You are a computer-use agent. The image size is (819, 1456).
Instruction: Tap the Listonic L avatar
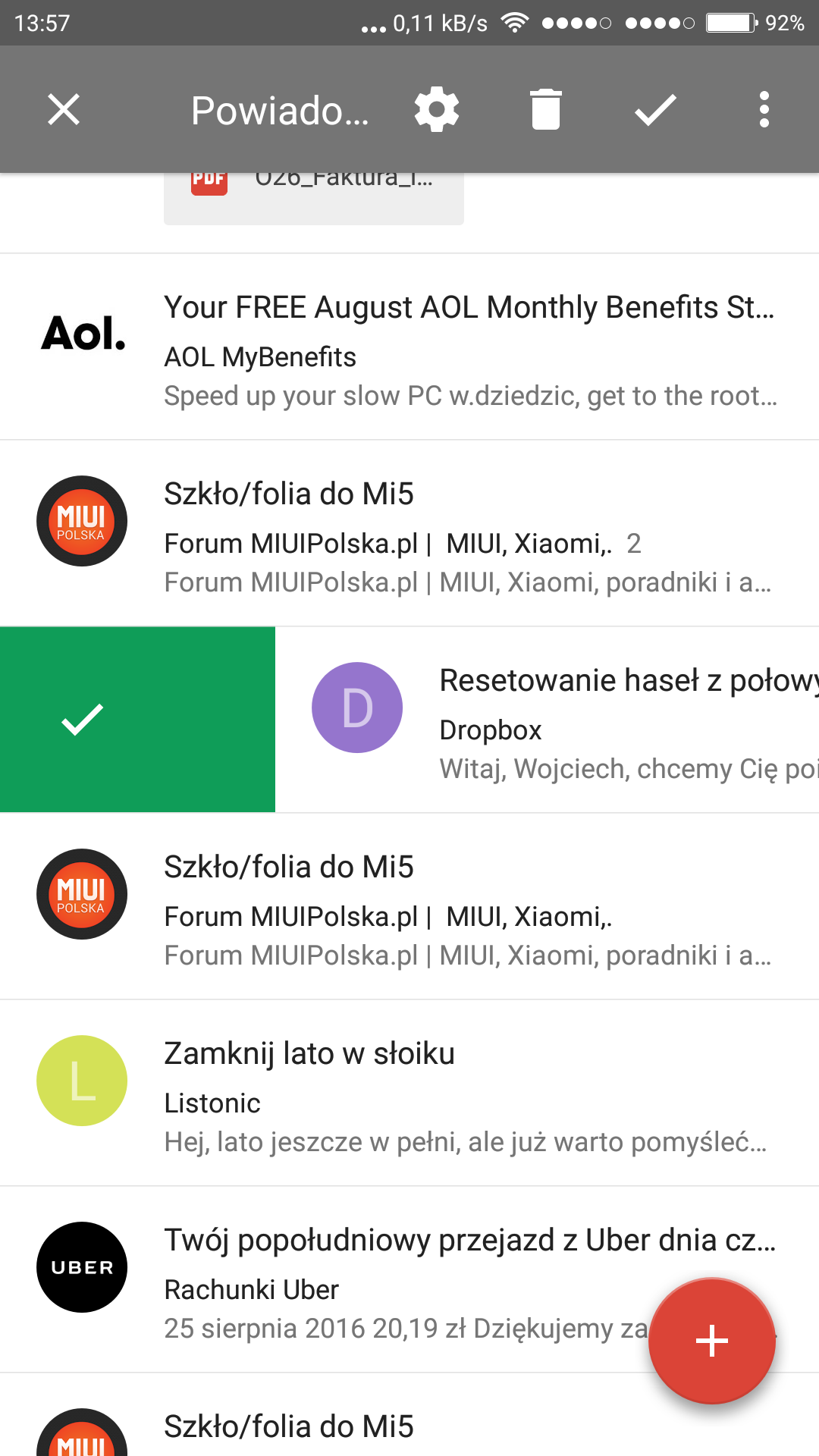tap(82, 1081)
